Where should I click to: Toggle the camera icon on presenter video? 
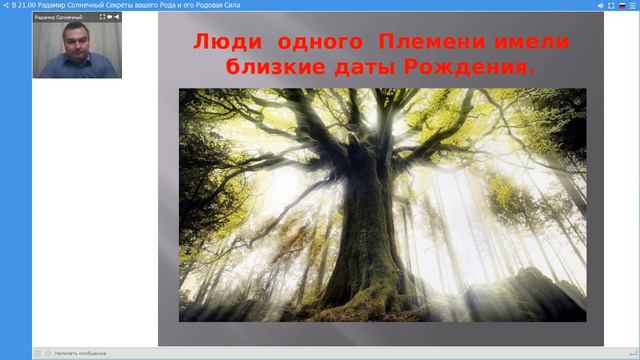(109, 17)
